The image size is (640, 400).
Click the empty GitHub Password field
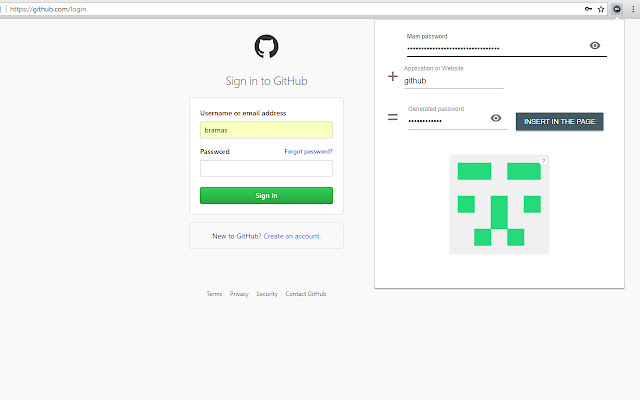(x=267, y=168)
